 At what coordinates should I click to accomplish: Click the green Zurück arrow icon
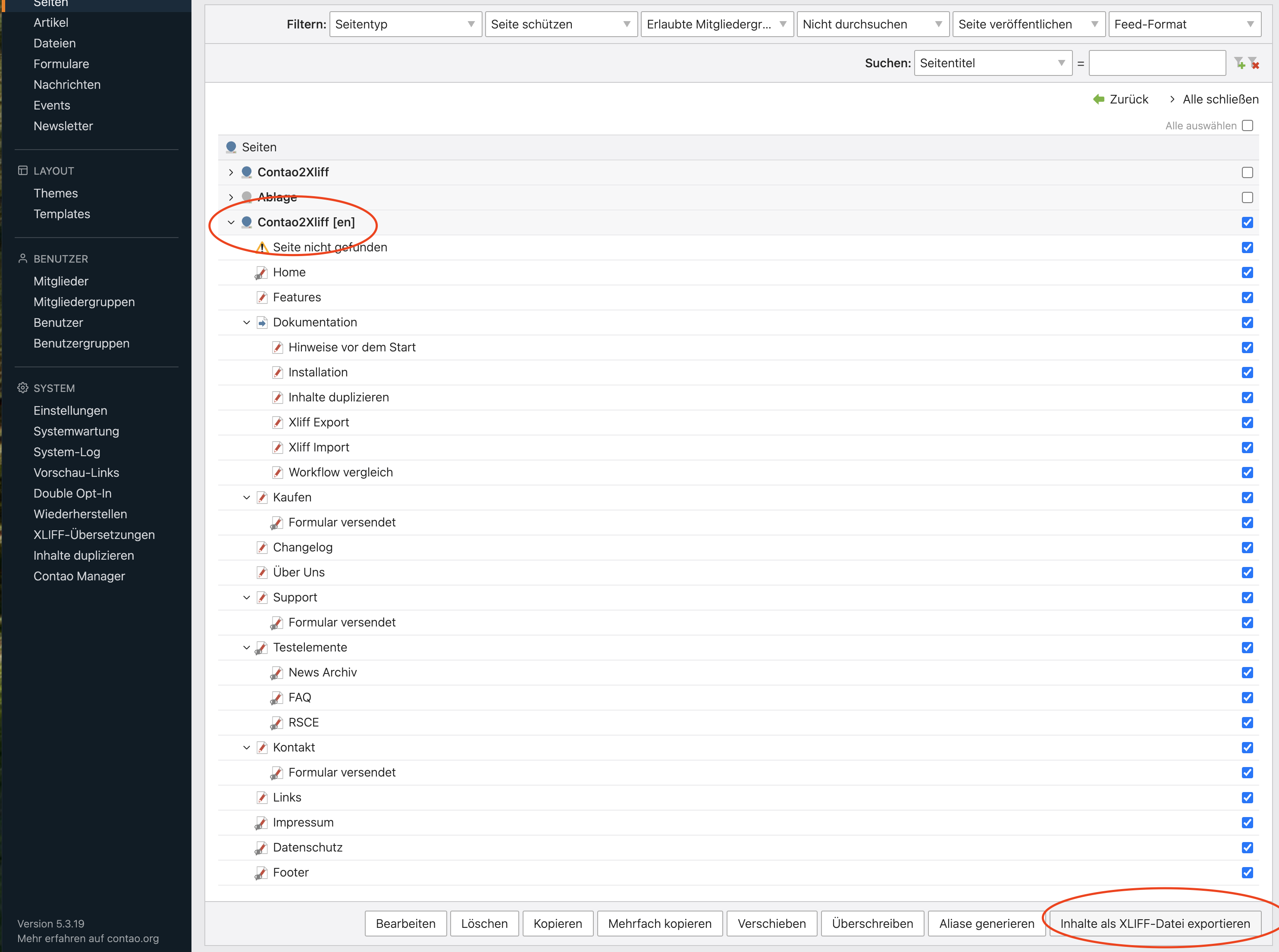coord(1099,99)
